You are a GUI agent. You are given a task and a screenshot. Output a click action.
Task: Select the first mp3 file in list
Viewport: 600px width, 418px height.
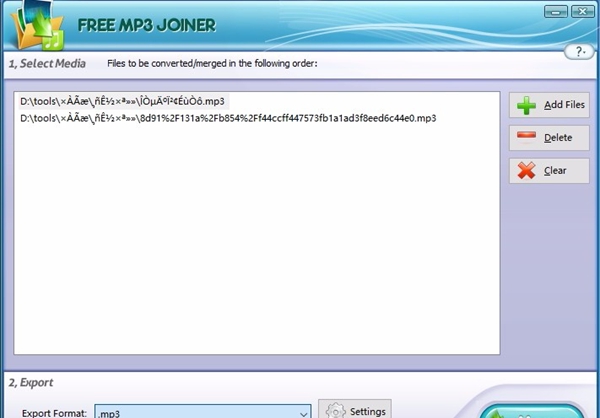[x=124, y=101]
